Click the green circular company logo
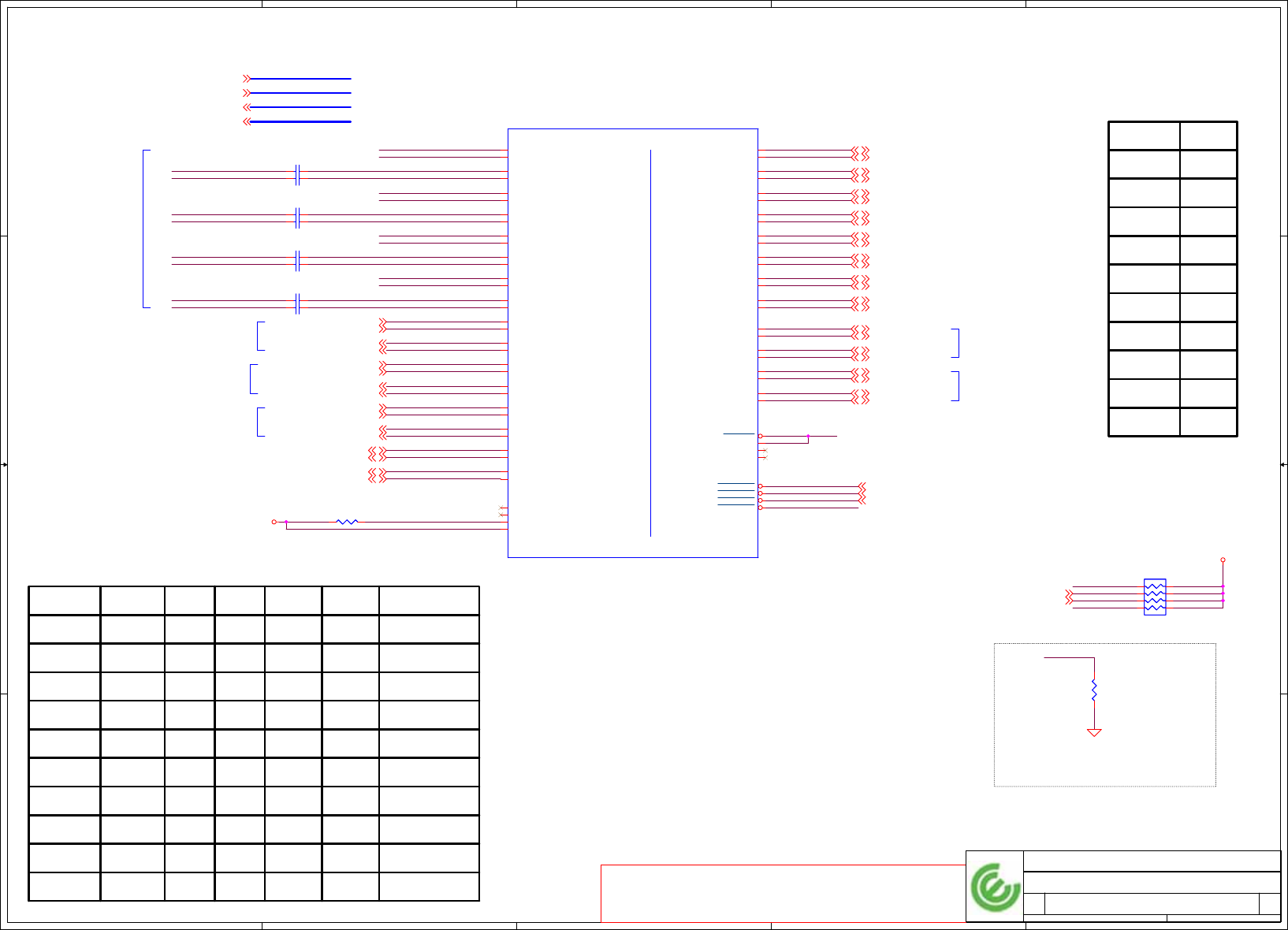This screenshot has width=1288, height=930. pyautogui.click(x=995, y=887)
